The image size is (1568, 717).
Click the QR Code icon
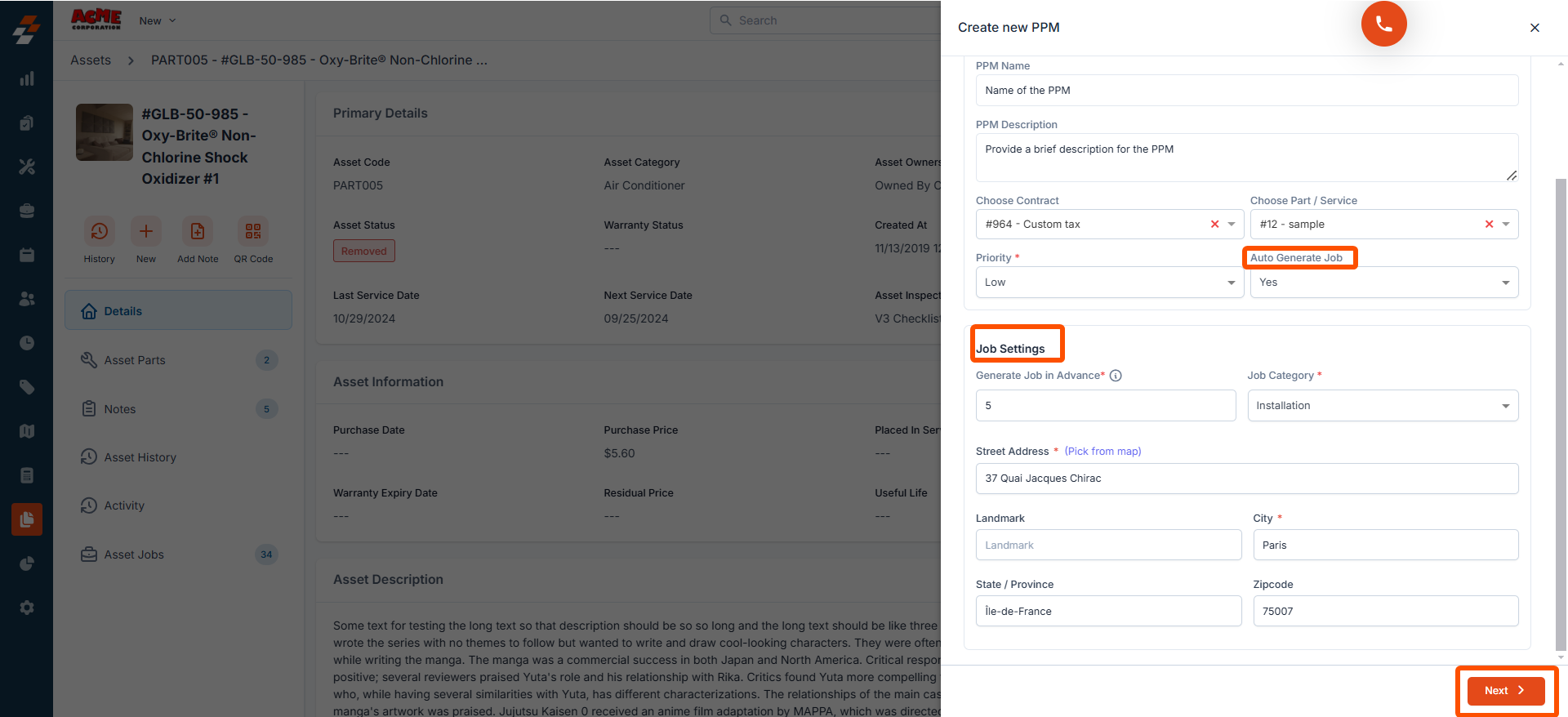point(253,232)
